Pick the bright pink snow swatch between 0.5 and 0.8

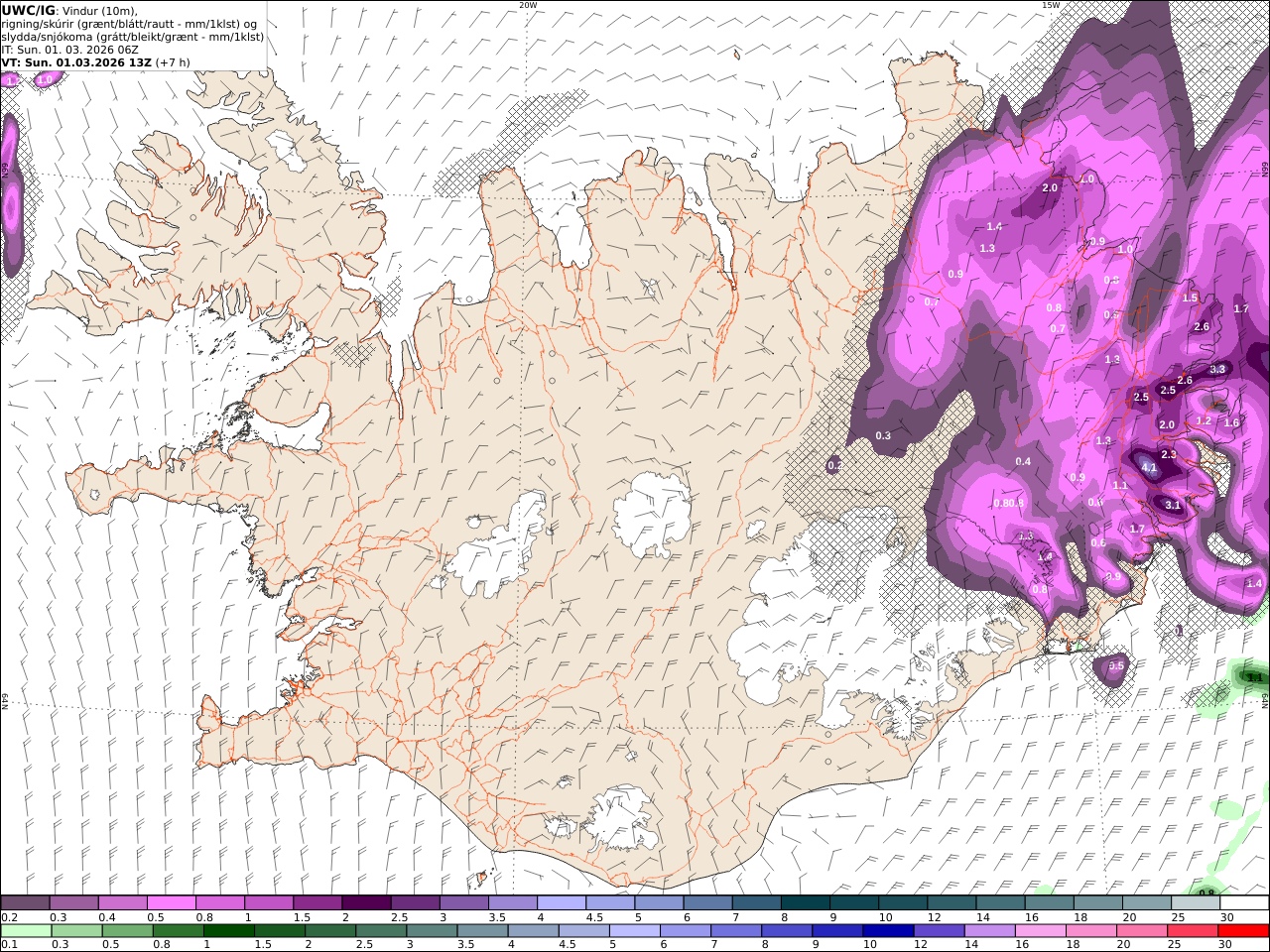[x=172, y=903]
